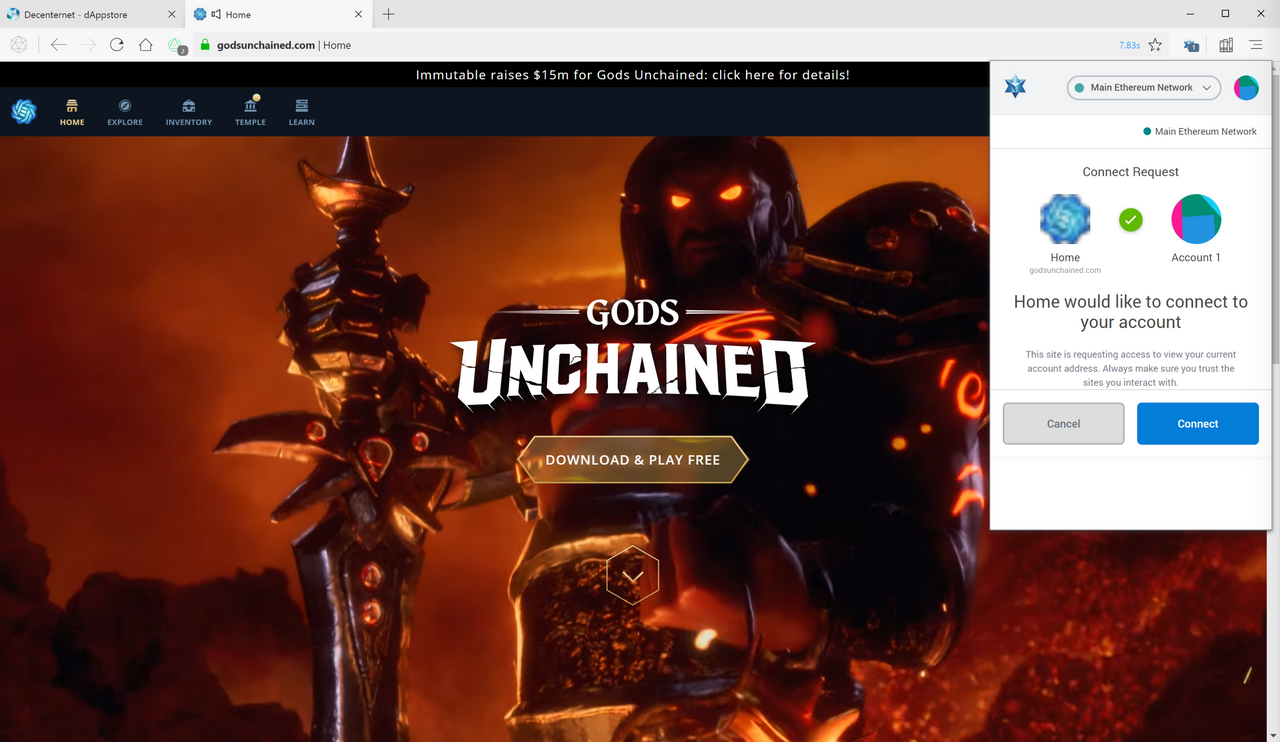This screenshot has height=742, width=1280.
Task: Switch to the Decenternet - dAppstore tab
Action: (91, 14)
